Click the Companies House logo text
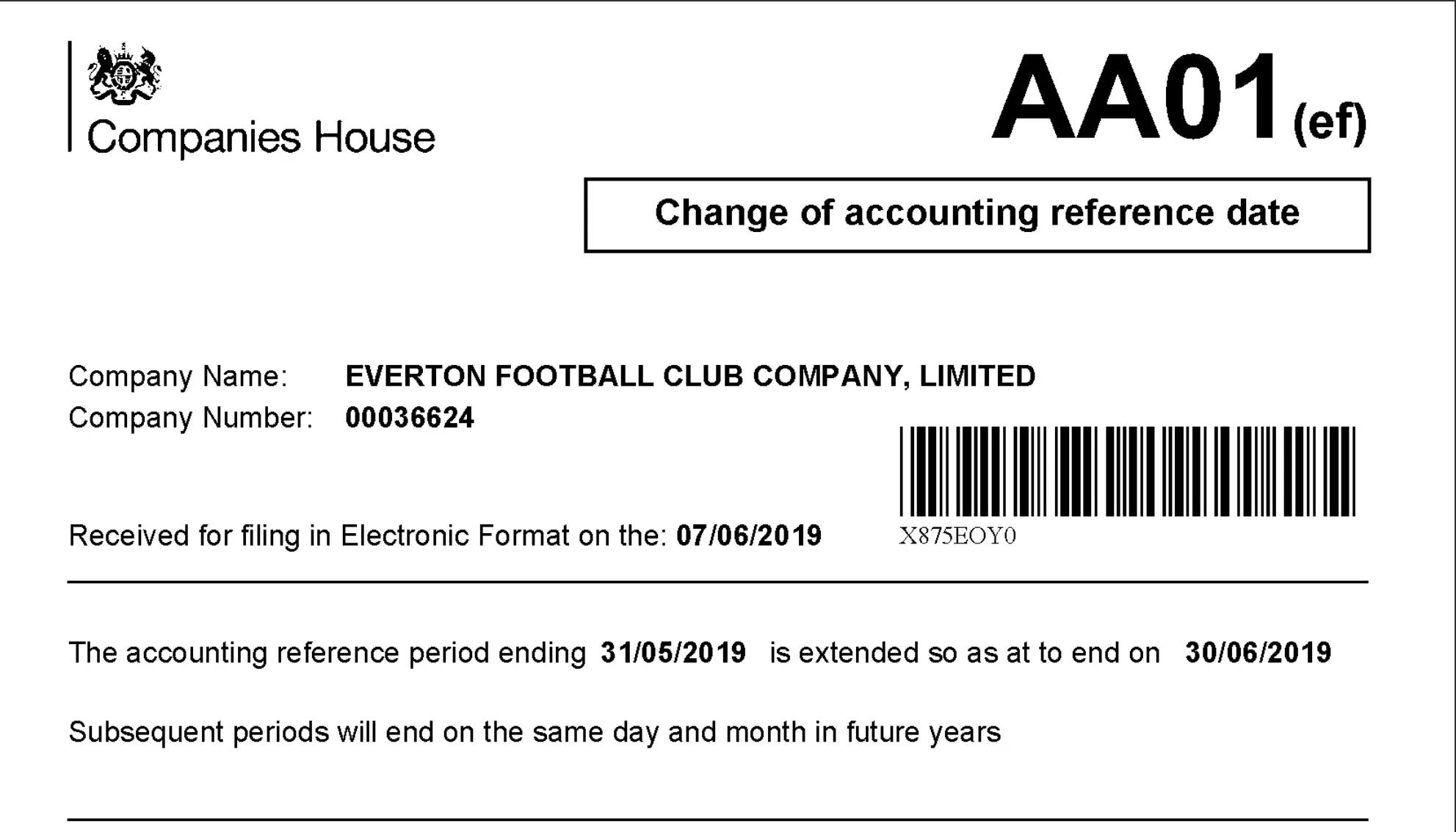 [x=261, y=138]
